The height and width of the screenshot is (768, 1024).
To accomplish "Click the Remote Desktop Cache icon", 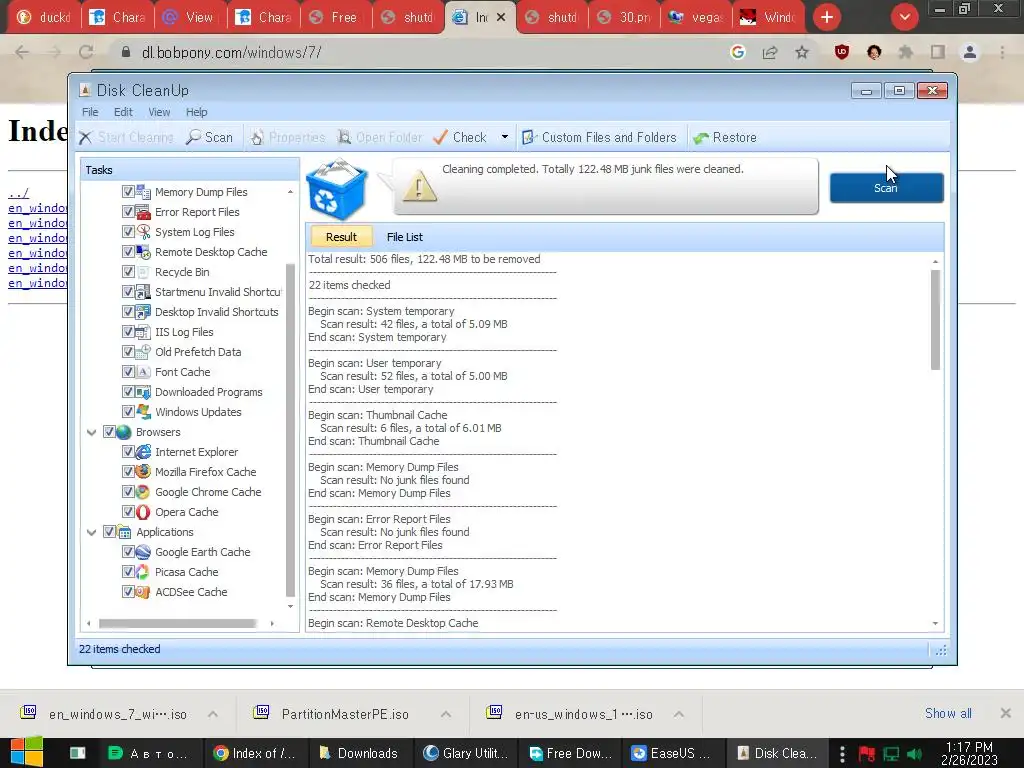I will pos(143,252).
